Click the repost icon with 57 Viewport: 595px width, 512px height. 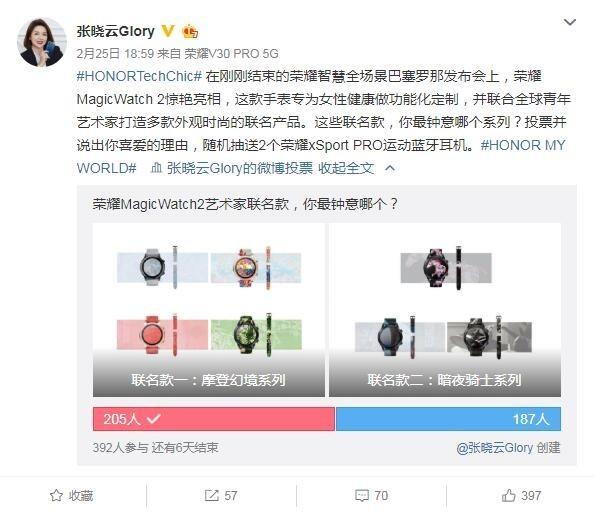point(211,495)
